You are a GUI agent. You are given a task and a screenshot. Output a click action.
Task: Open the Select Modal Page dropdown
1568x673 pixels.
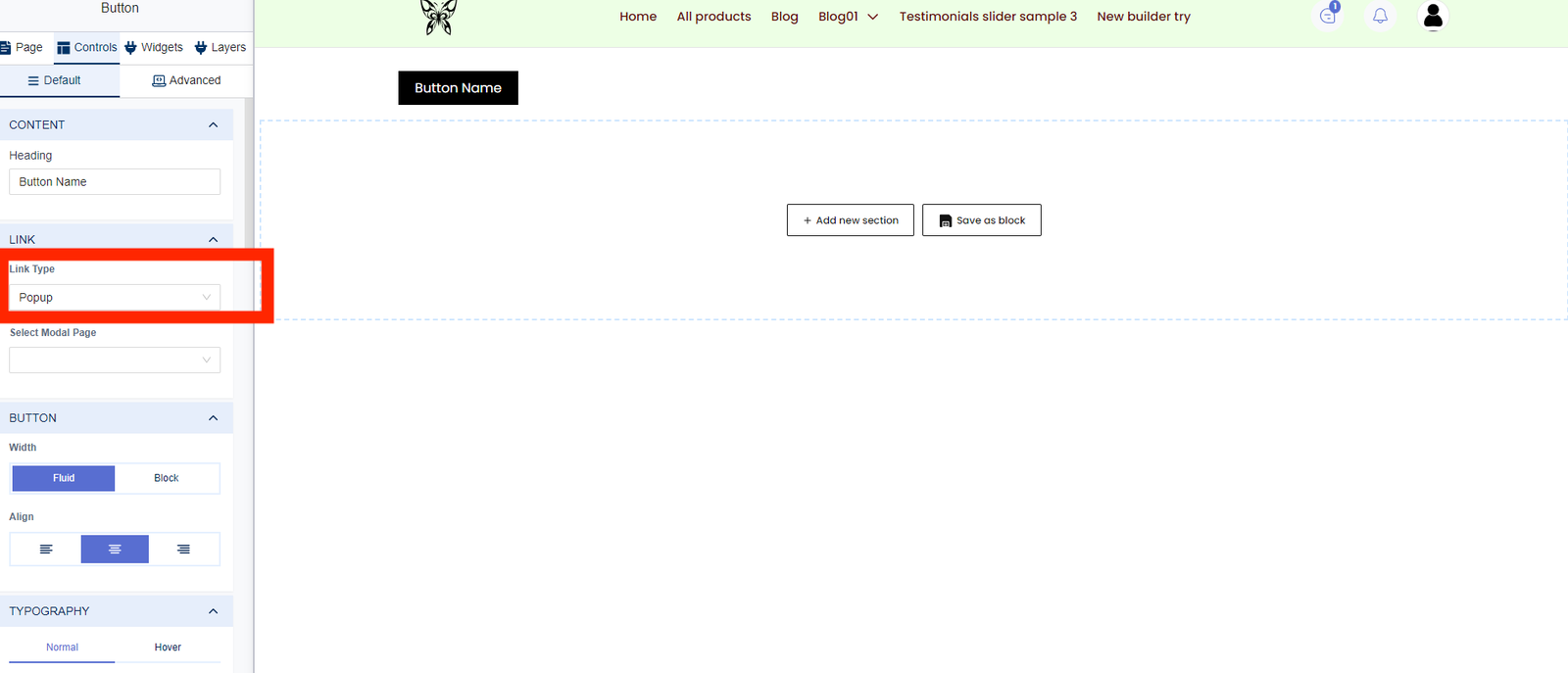coord(115,361)
